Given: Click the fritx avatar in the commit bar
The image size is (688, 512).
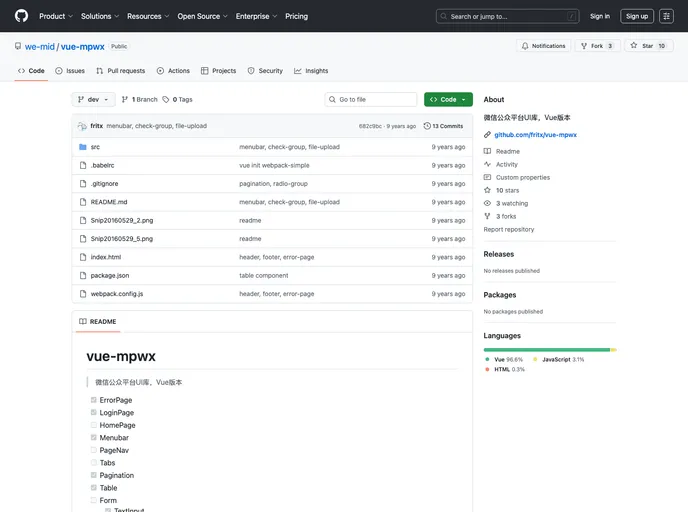Looking at the screenshot, I should pos(82,126).
